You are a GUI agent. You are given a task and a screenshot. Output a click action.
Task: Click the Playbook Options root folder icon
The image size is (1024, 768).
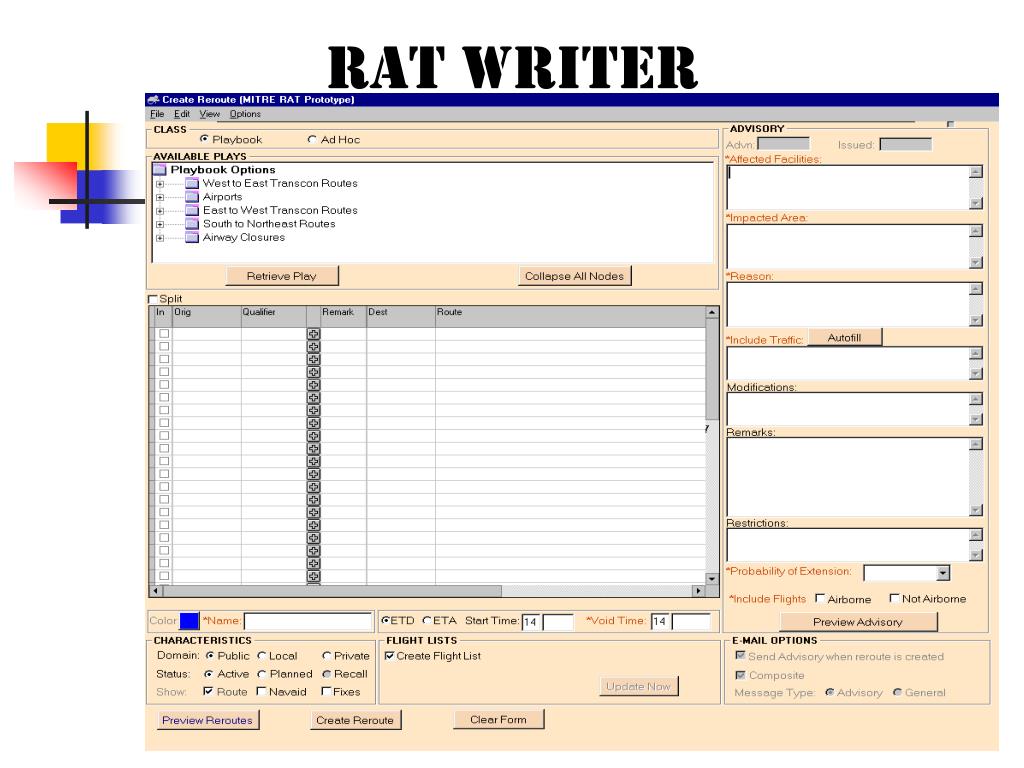(160, 170)
